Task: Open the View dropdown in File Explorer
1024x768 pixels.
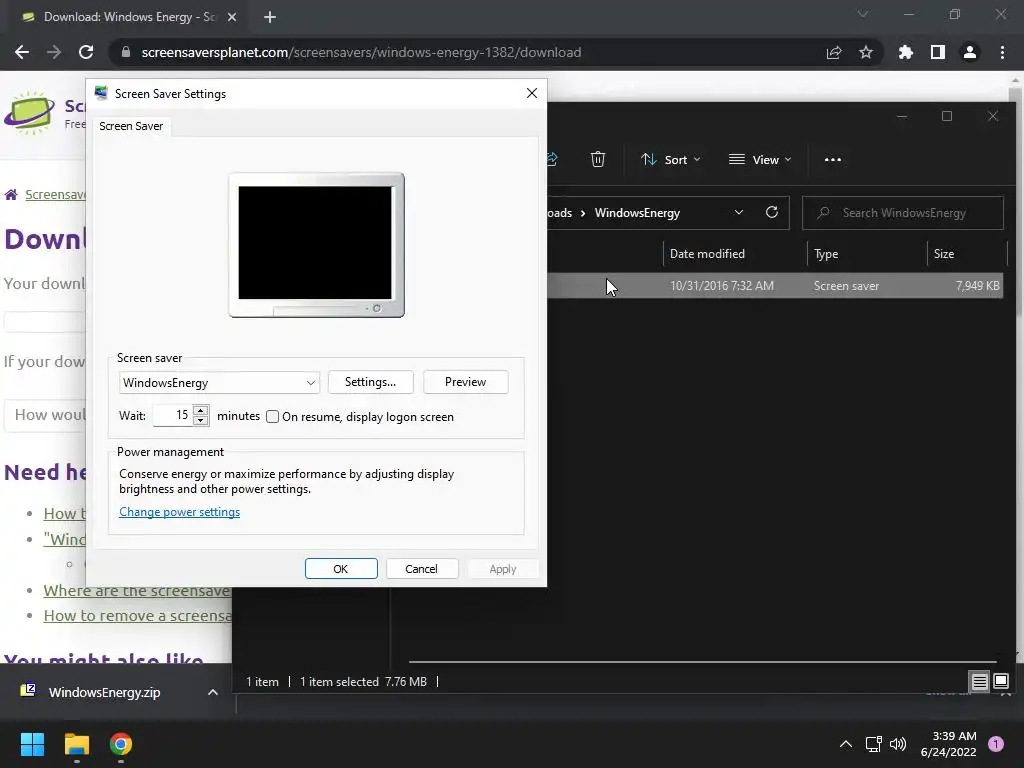Action: tap(760, 159)
